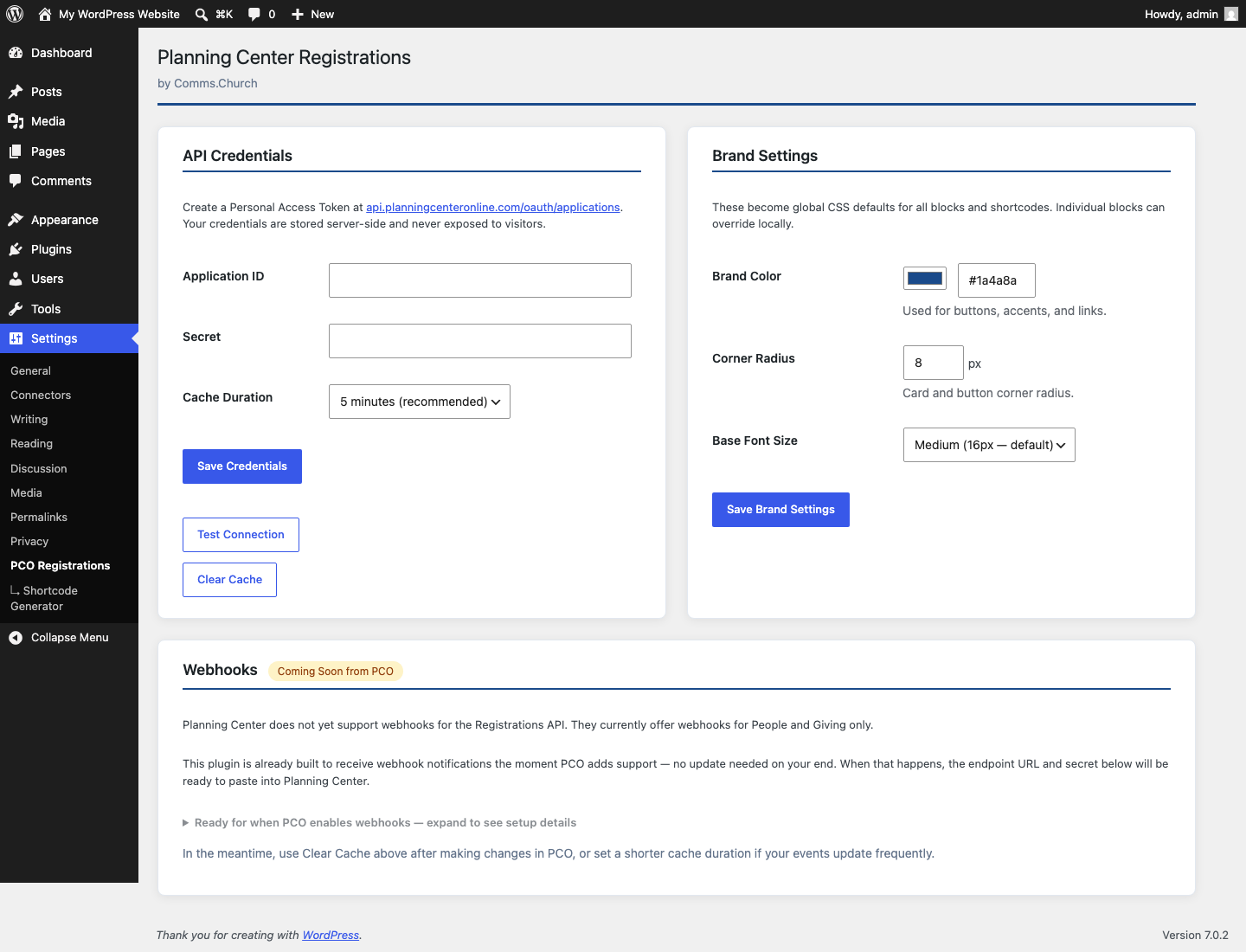Open the WordPress logo menu
The width and height of the screenshot is (1246, 952).
tap(15, 14)
